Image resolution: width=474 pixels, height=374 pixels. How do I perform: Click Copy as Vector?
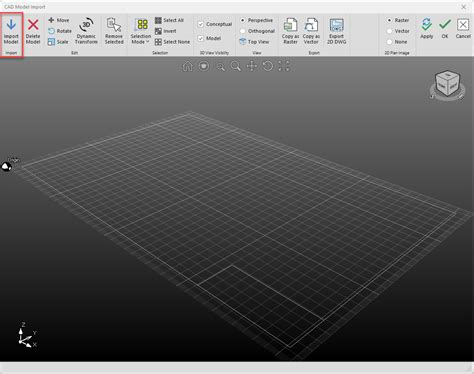pyautogui.click(x=311, y=31)
